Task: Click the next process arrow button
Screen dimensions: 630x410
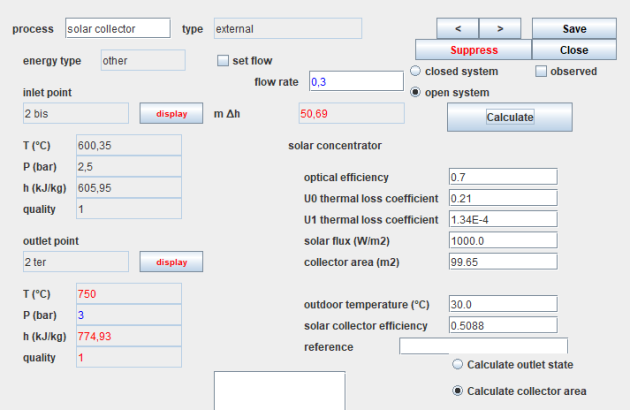Action: [500, 29]
